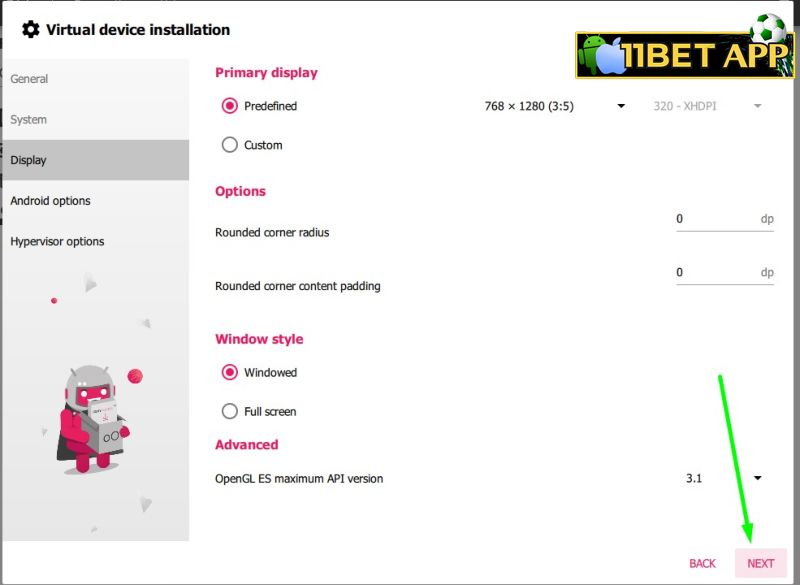Click the settings gear icon in title

click(x=31, y=30)
